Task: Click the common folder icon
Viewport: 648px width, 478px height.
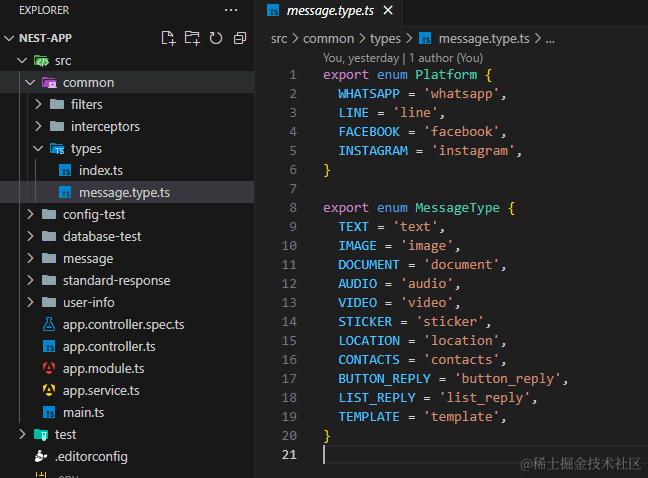Action: 49,83
